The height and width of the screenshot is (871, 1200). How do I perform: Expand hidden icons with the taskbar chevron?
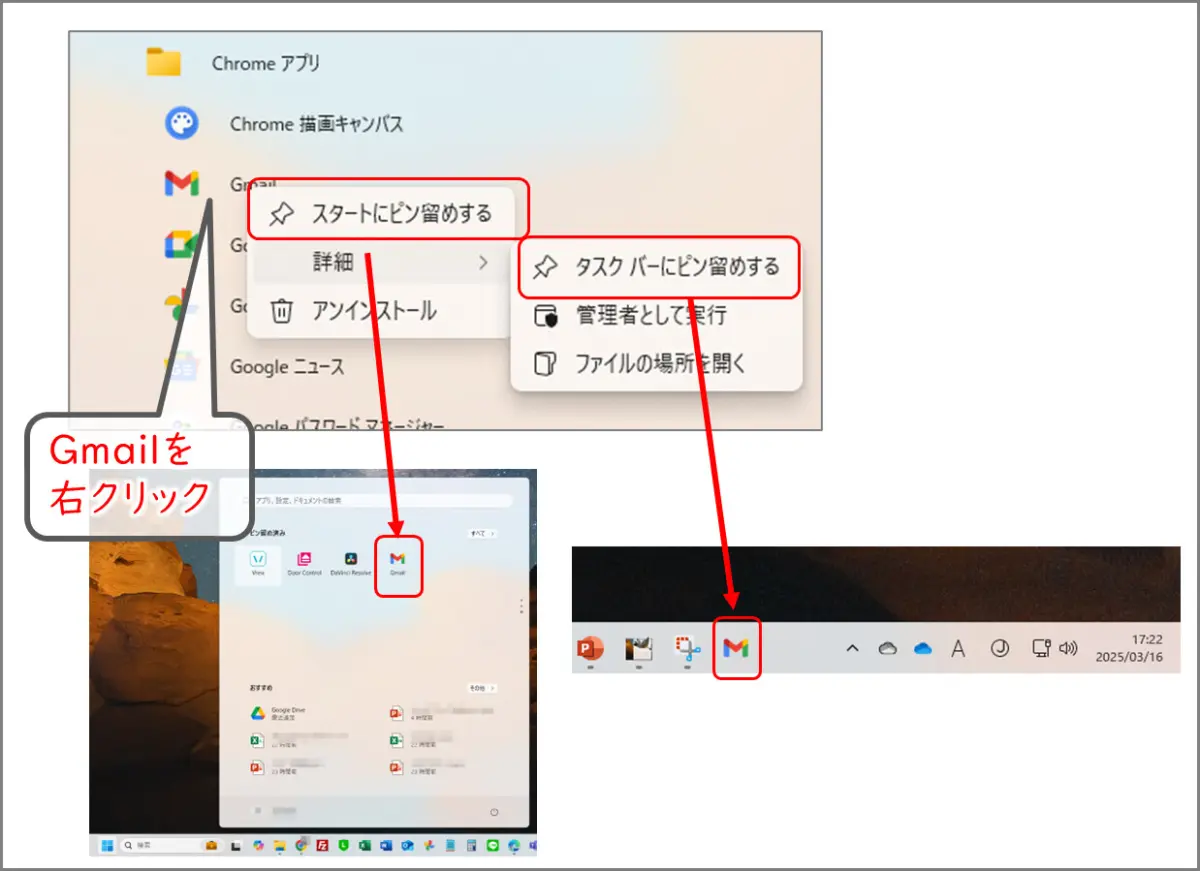[851, 648]
